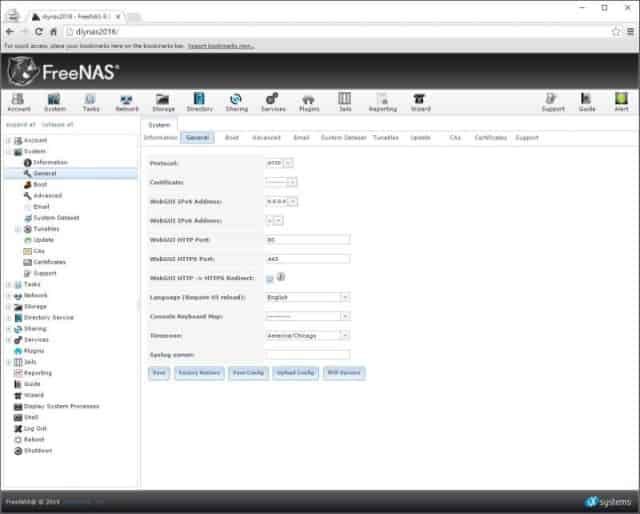Open Plugins from the top toolbar
640x514 pixels.
click(309, 102)
